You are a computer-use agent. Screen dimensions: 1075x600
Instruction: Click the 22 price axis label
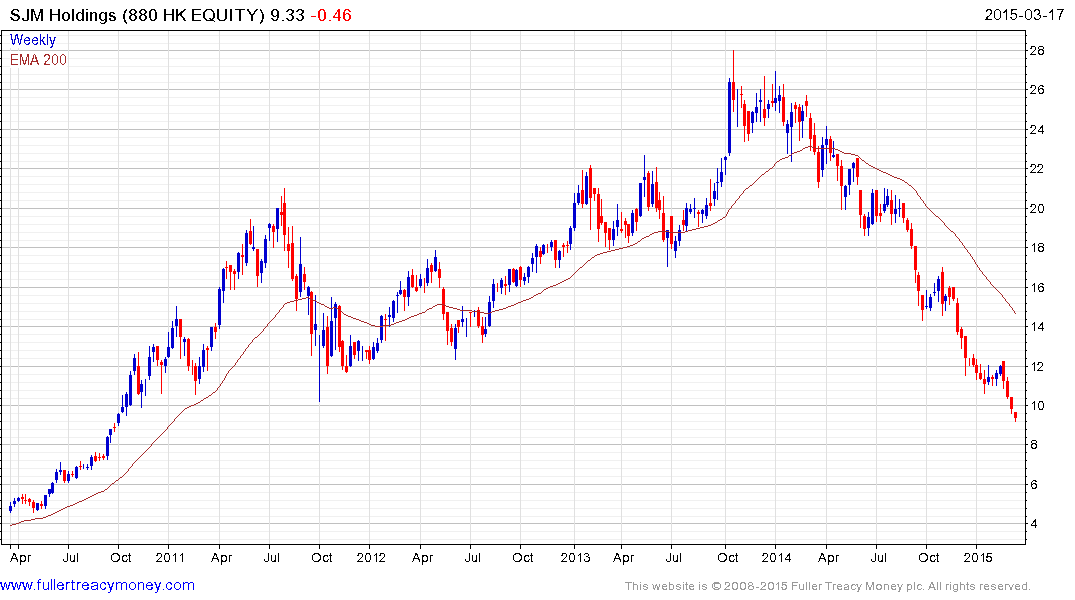point(1037,169)
